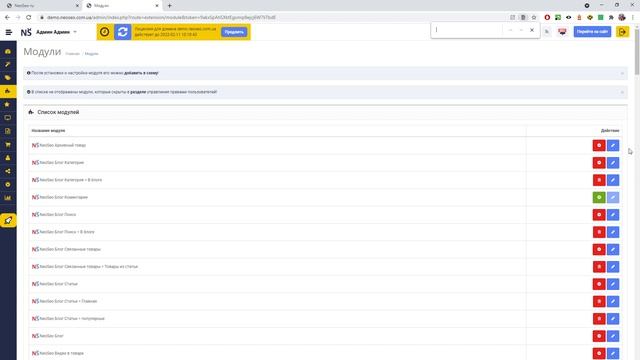The image size is (640, 360).
Task: Click the Главная breadcrumb link
Action: [73, 53]
